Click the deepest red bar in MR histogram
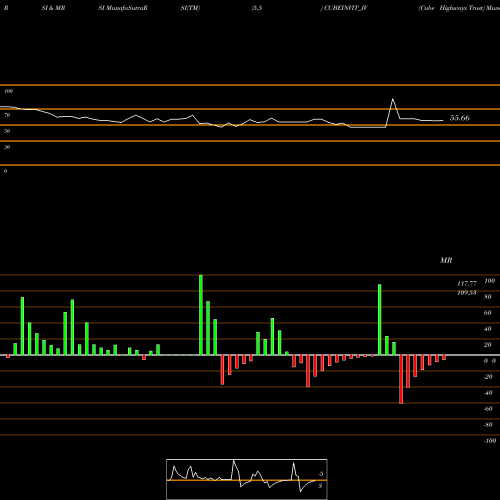Image resolution: width=500 pixels, height=500 pixels. (401, 379)
